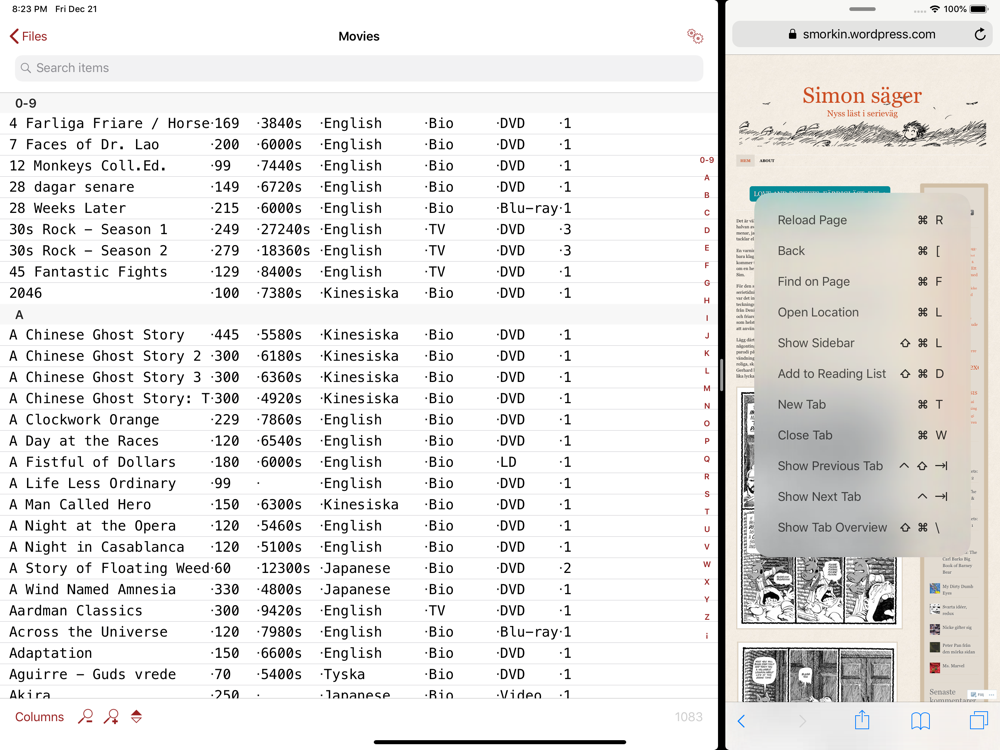Select the Across the Universe row
Screen dimensions: 1000x750
click(x=359, y=631)
